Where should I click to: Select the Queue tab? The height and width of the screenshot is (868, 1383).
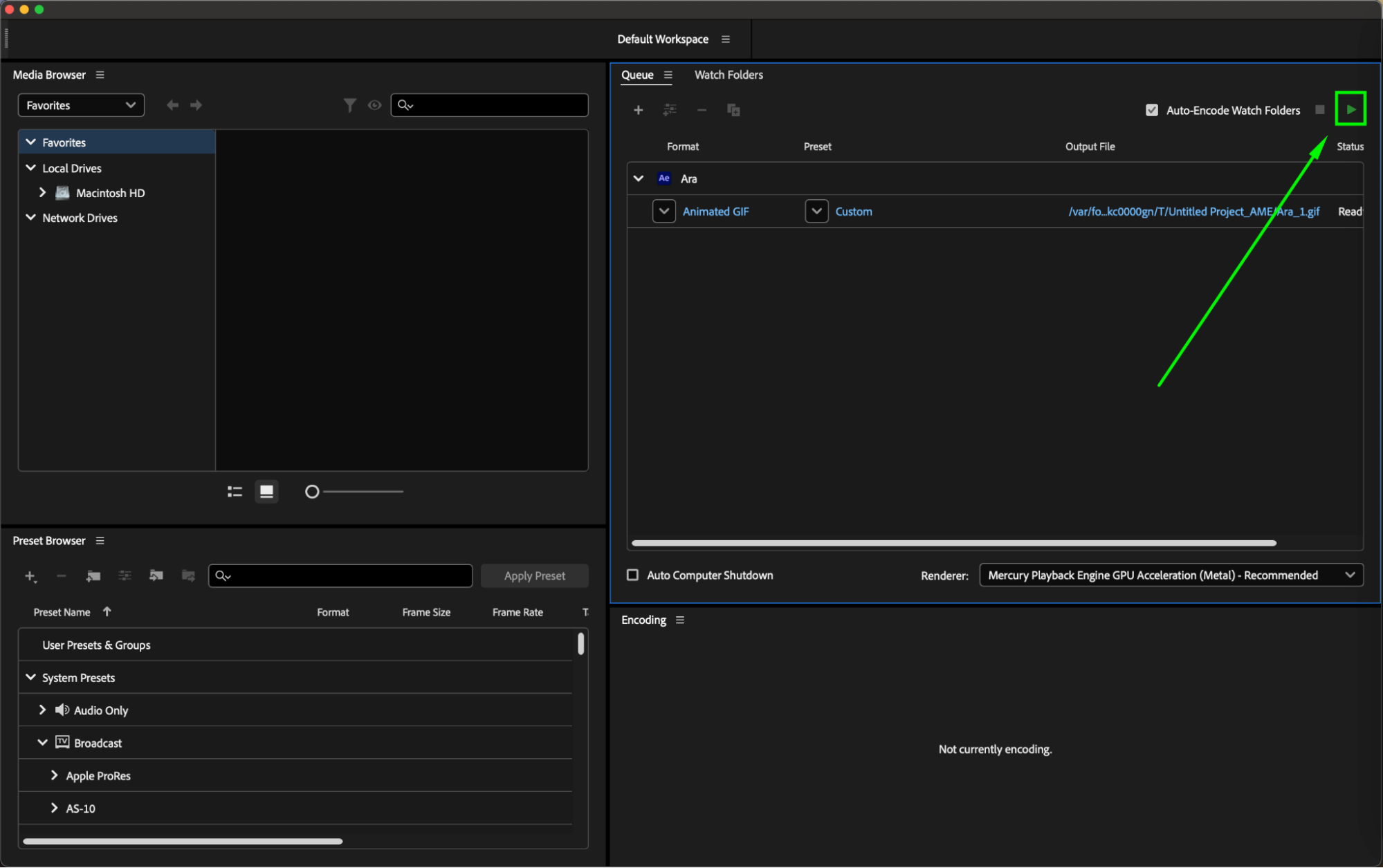click(637, 75)
